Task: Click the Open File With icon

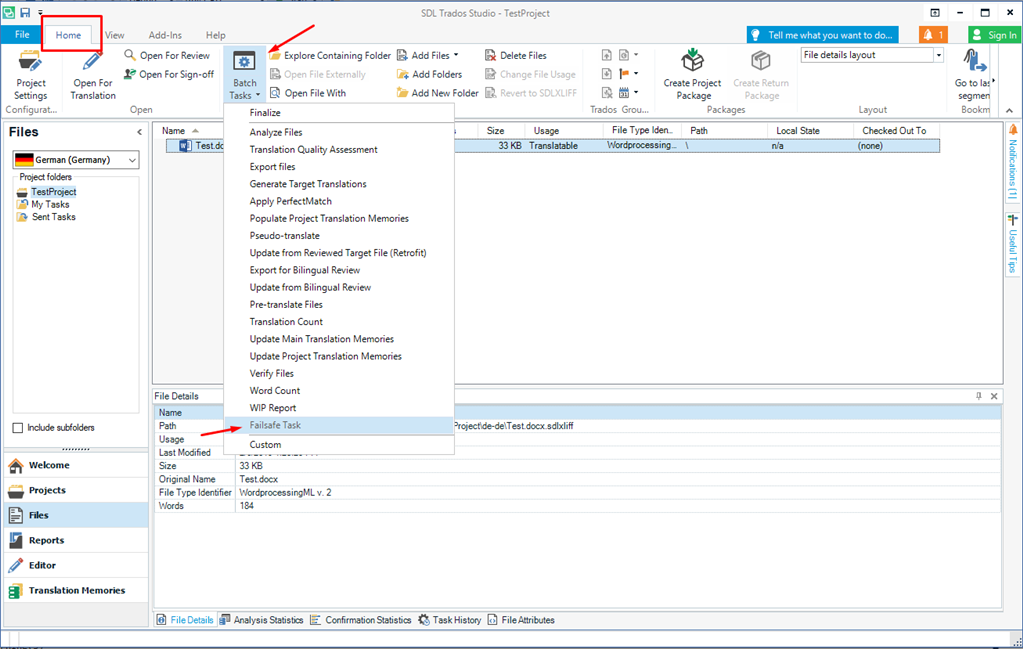Action: coord(275,93)
